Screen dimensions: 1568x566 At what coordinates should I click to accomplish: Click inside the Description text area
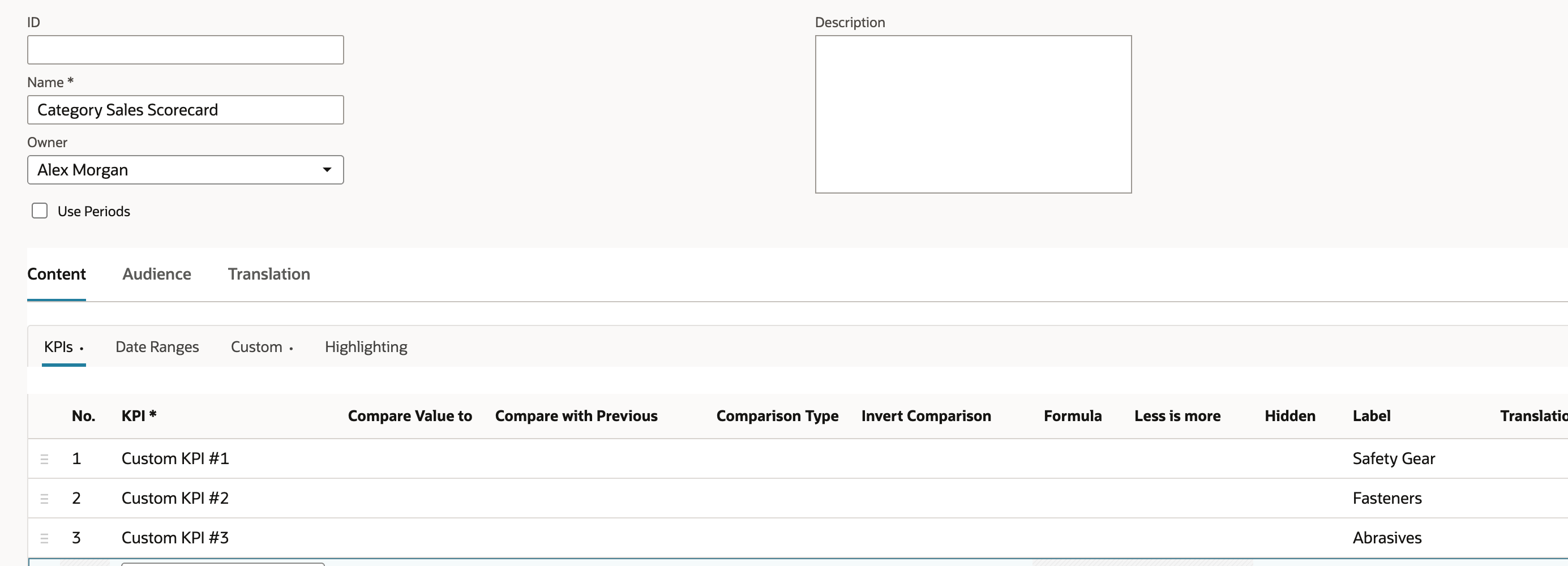point(972,114)
